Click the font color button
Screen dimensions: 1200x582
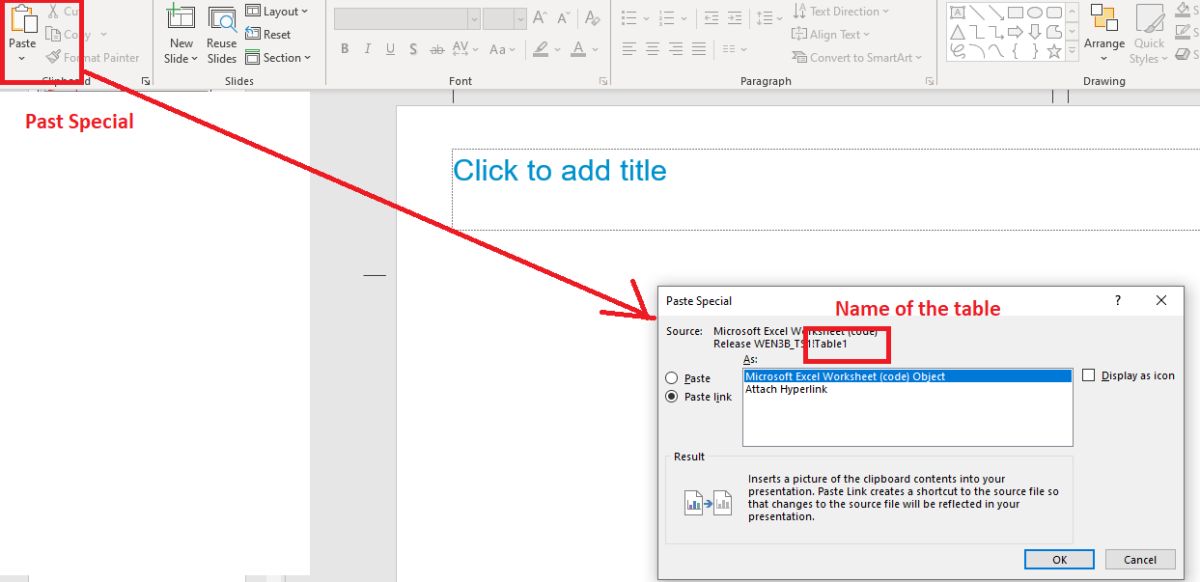[x=578, y=49]
